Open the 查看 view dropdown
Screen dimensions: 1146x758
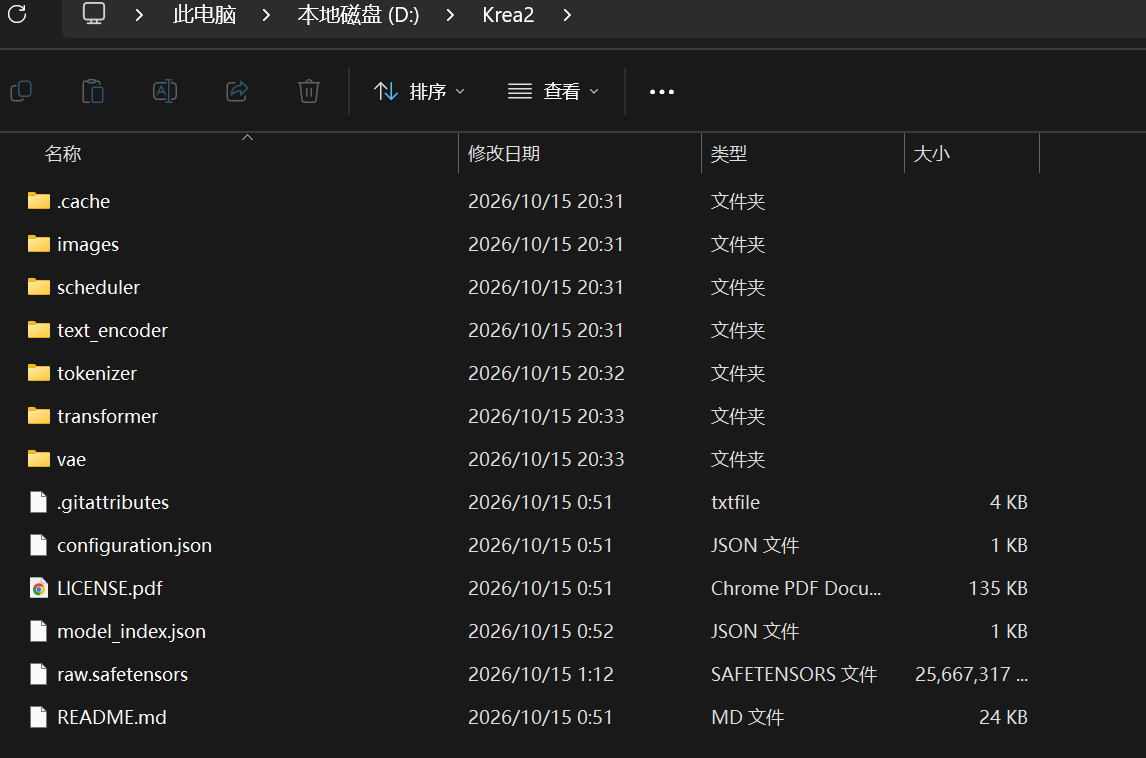[x=553, y=91]
